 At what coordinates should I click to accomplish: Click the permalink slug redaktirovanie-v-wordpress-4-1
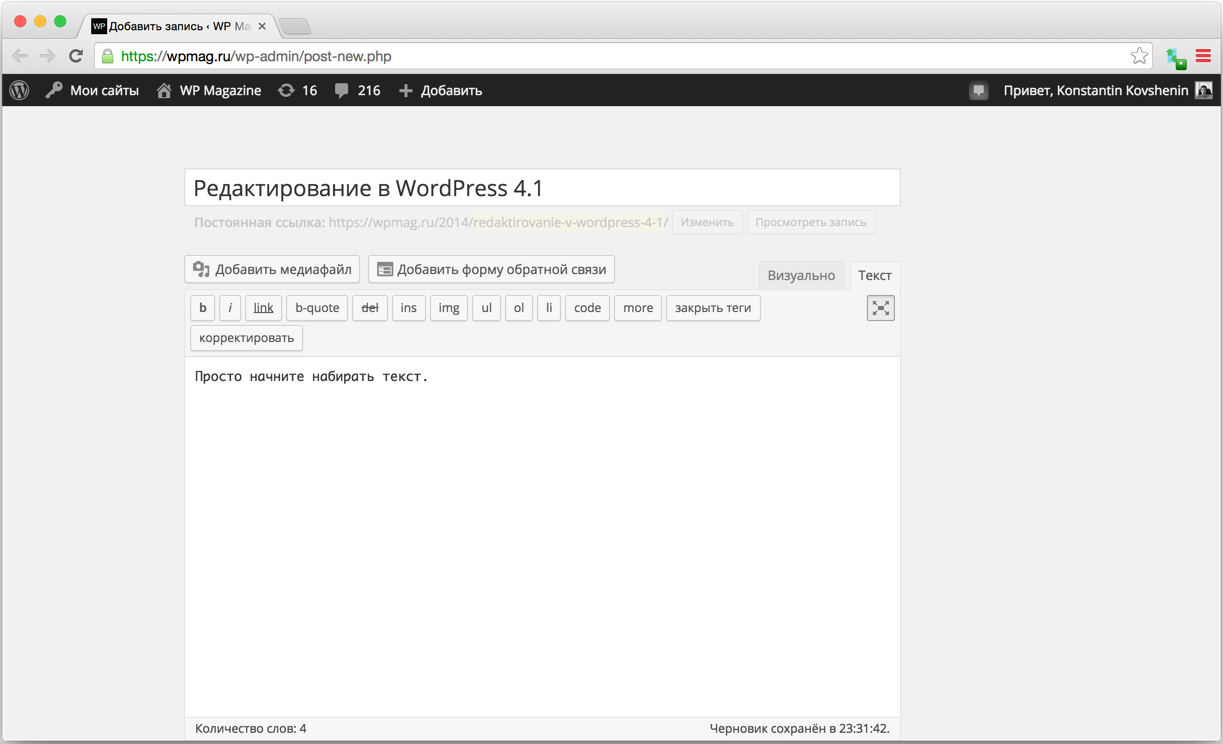coord(568,222)
